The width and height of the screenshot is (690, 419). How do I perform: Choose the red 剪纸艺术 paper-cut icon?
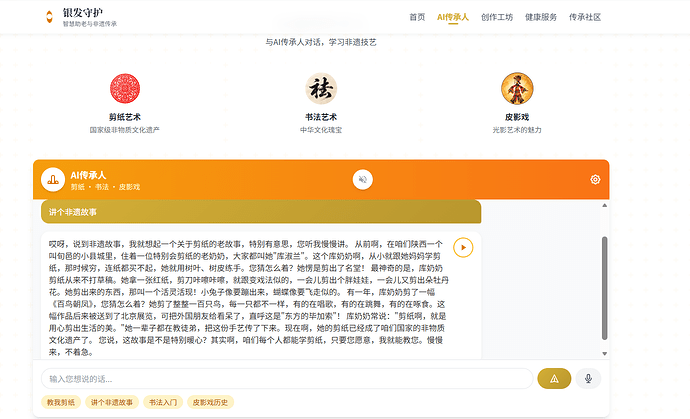pyautogui.click(x=125, y=88)
